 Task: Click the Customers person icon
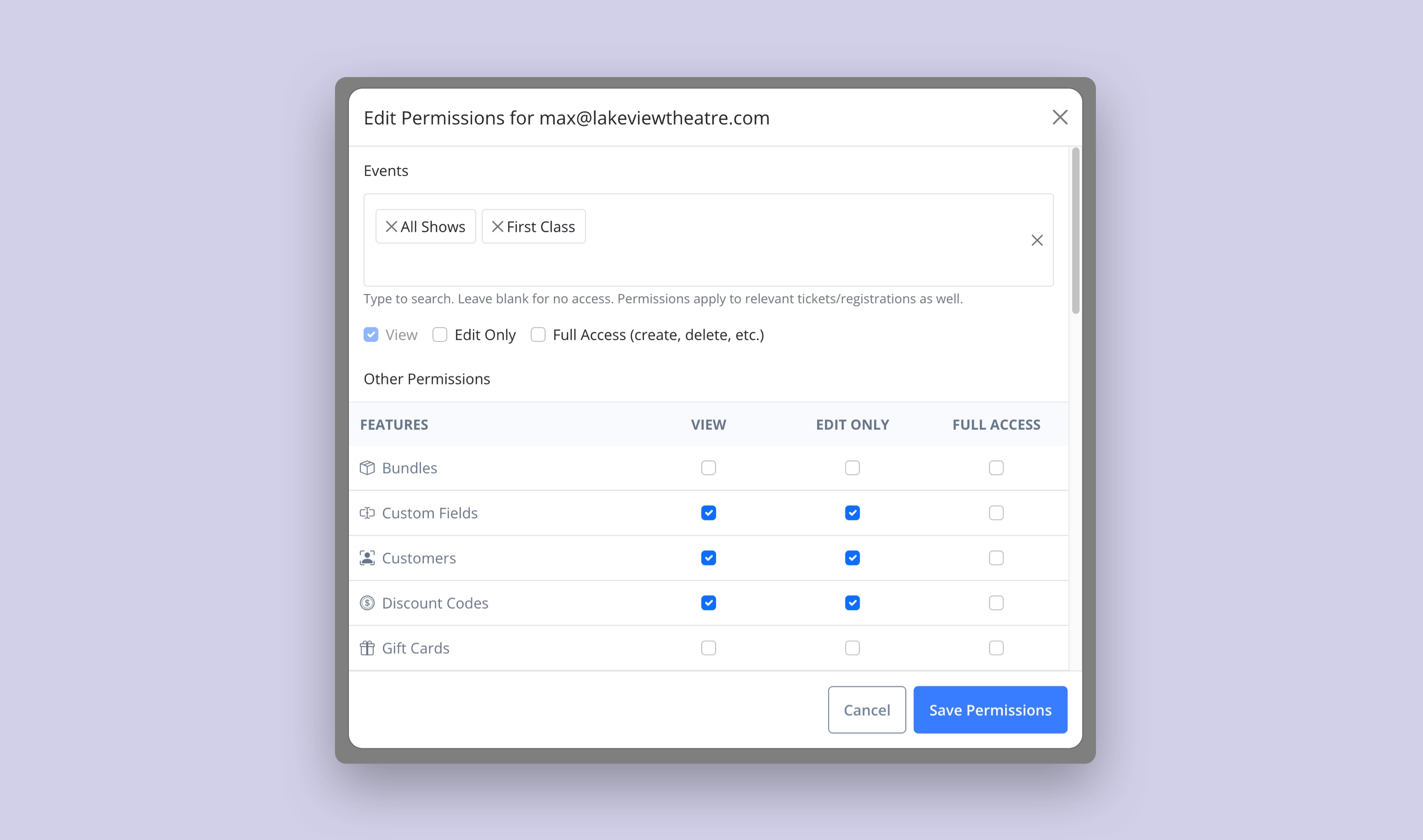pyautogui.click(x=367, y=557)
